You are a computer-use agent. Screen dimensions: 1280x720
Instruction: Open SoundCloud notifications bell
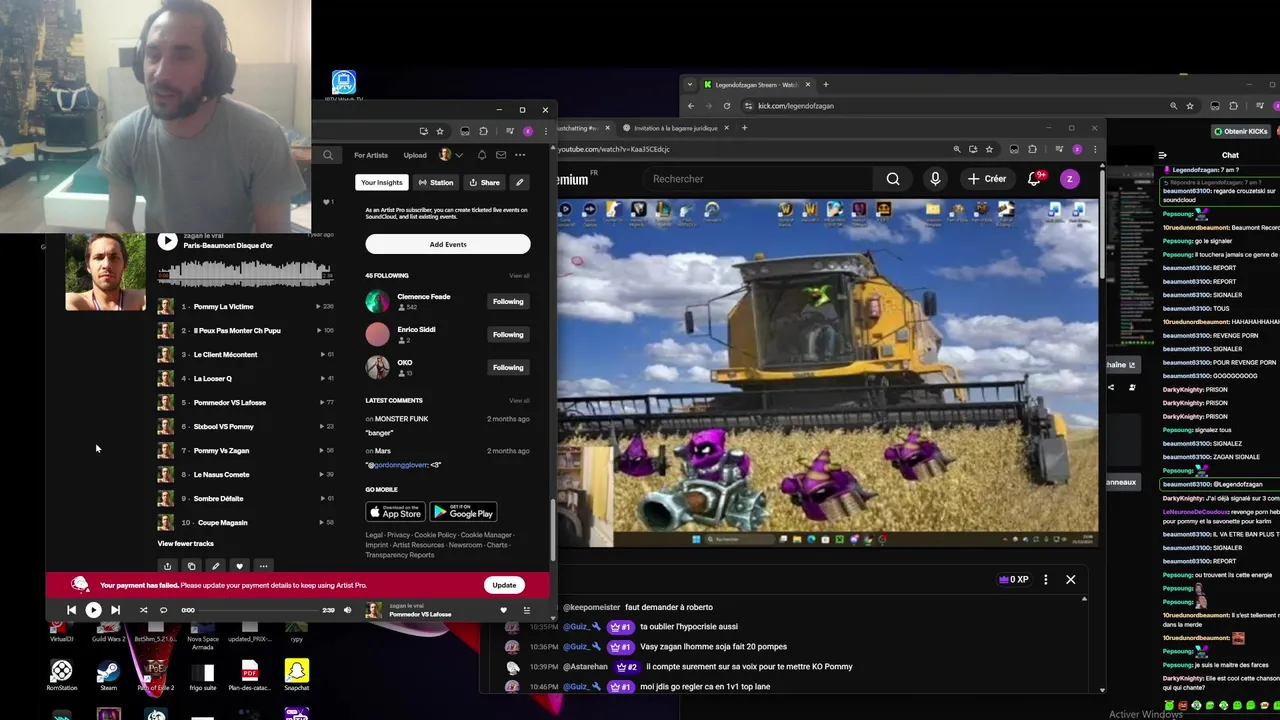click(x=482, y=155)
